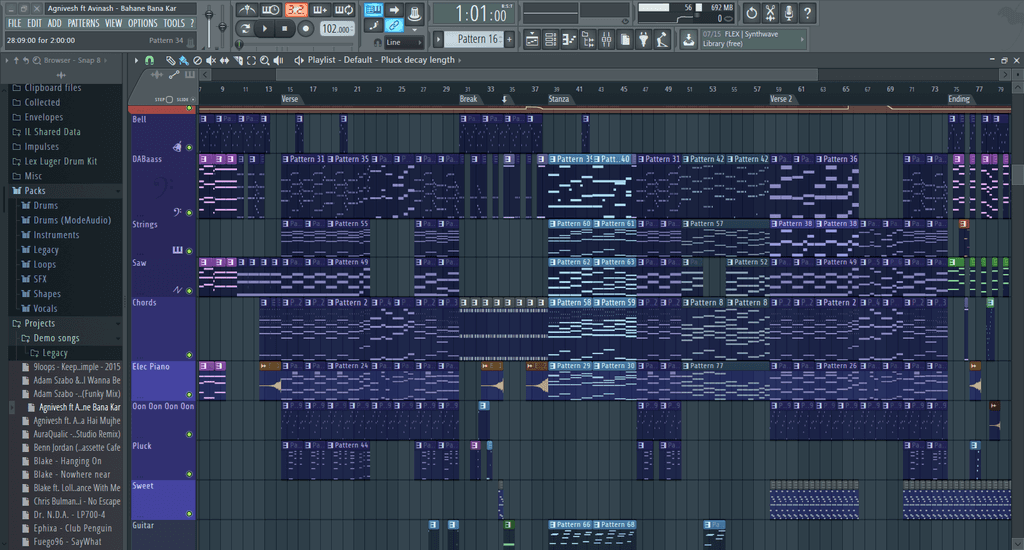Stop playback with the stop button
The image size is (1024, 550).
point(285,29)
